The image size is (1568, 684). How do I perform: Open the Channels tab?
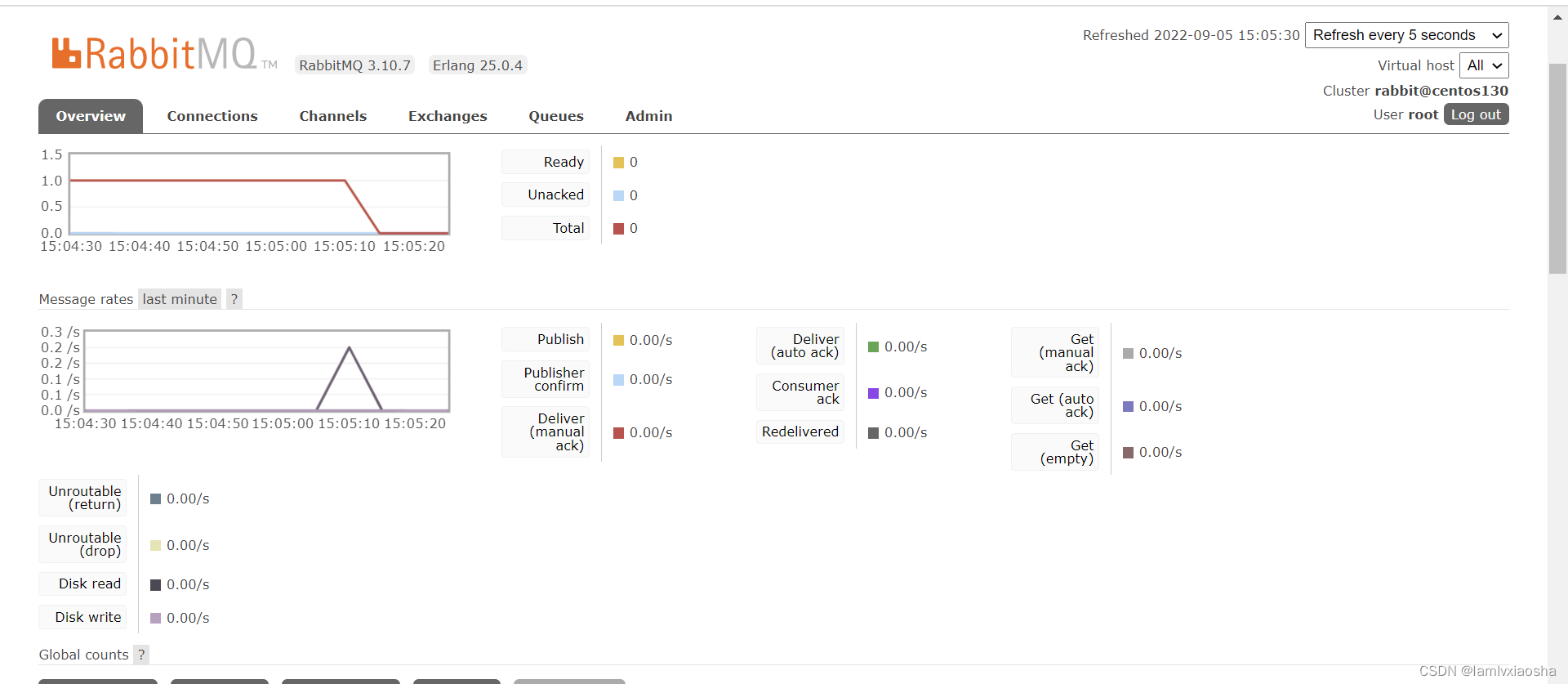coord(333,116)
